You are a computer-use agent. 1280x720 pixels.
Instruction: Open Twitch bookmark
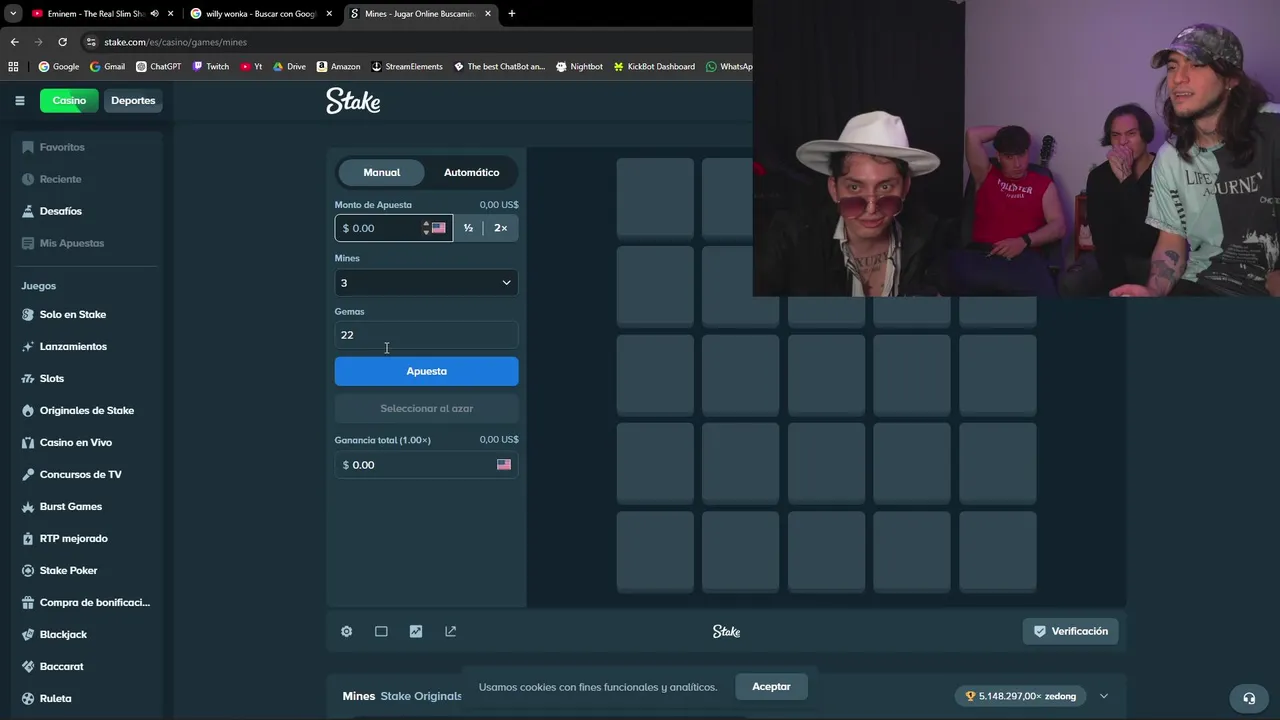[211, 67]
